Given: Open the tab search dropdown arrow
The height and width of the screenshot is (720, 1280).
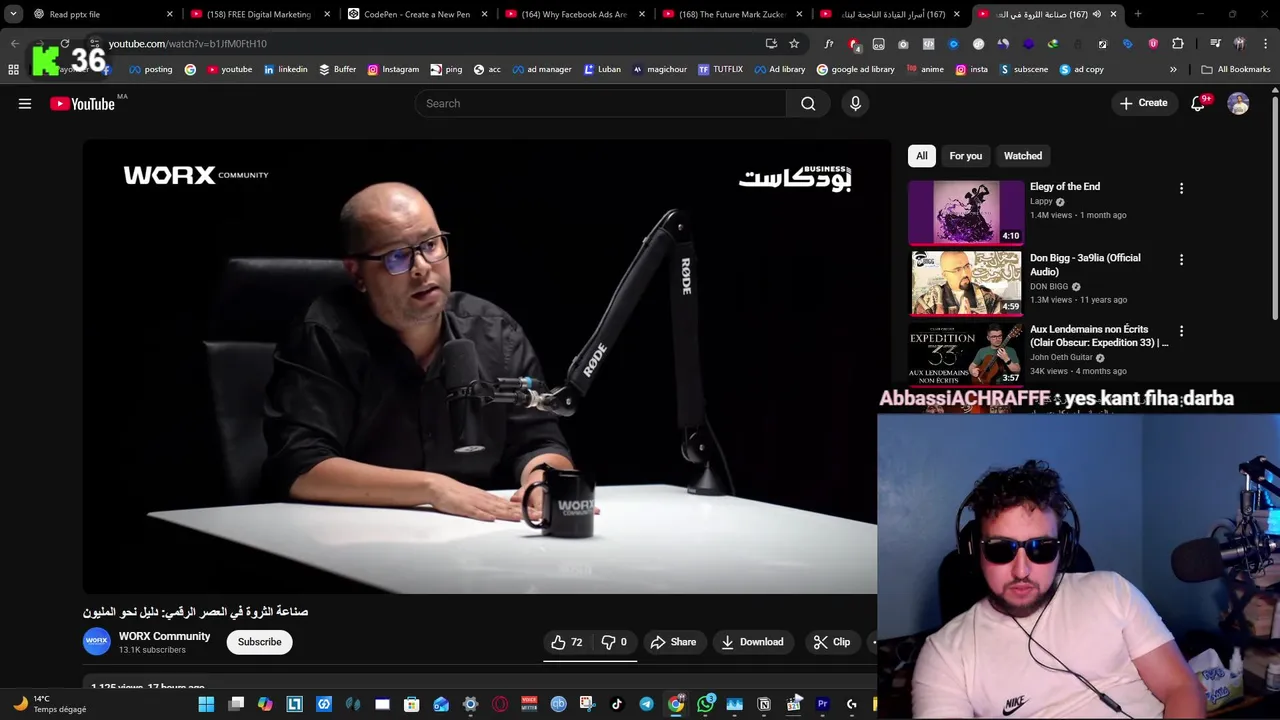Looking at the screenshot, I should pos(14,14).
